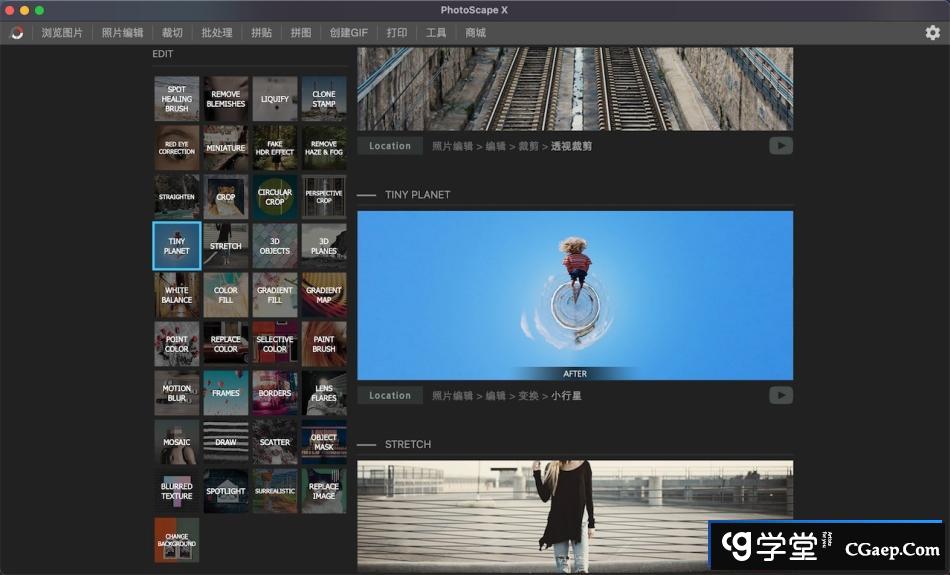Choose the Gradient Map tile
Screen dimensions: 950x575
[324, 295]
